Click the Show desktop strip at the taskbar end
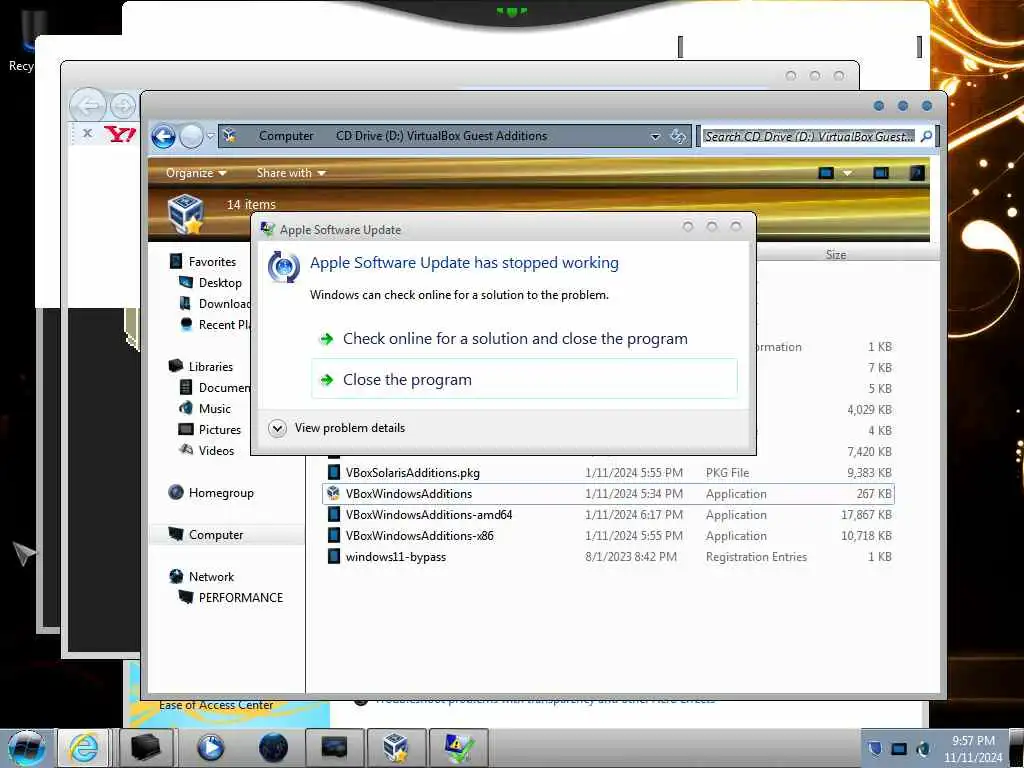 [1016, 748]
